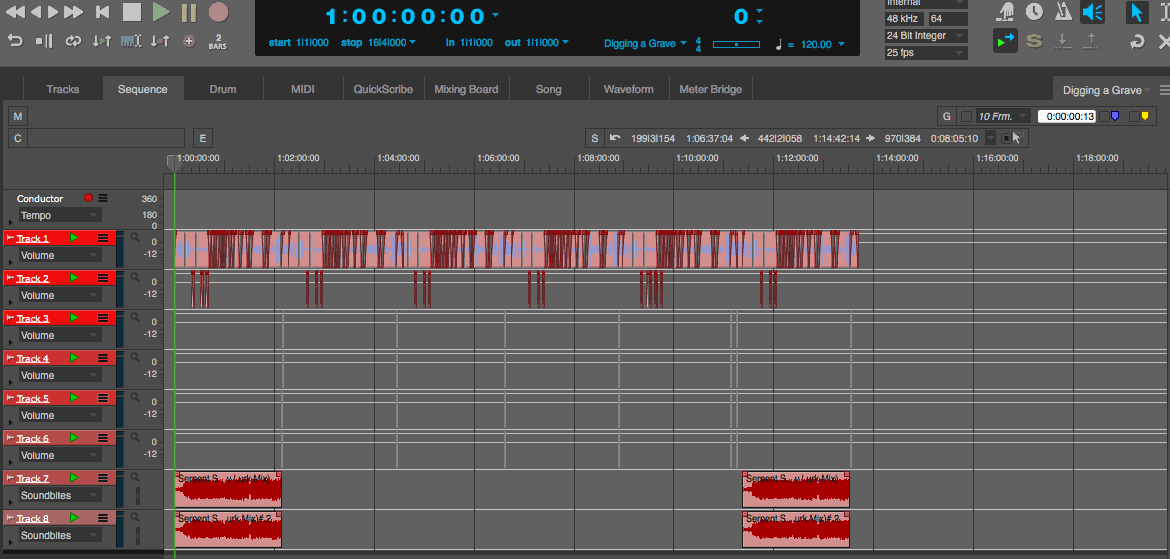Click the rewind transport button
Viewport: 1170px width, 559px height.
[16, 12]
